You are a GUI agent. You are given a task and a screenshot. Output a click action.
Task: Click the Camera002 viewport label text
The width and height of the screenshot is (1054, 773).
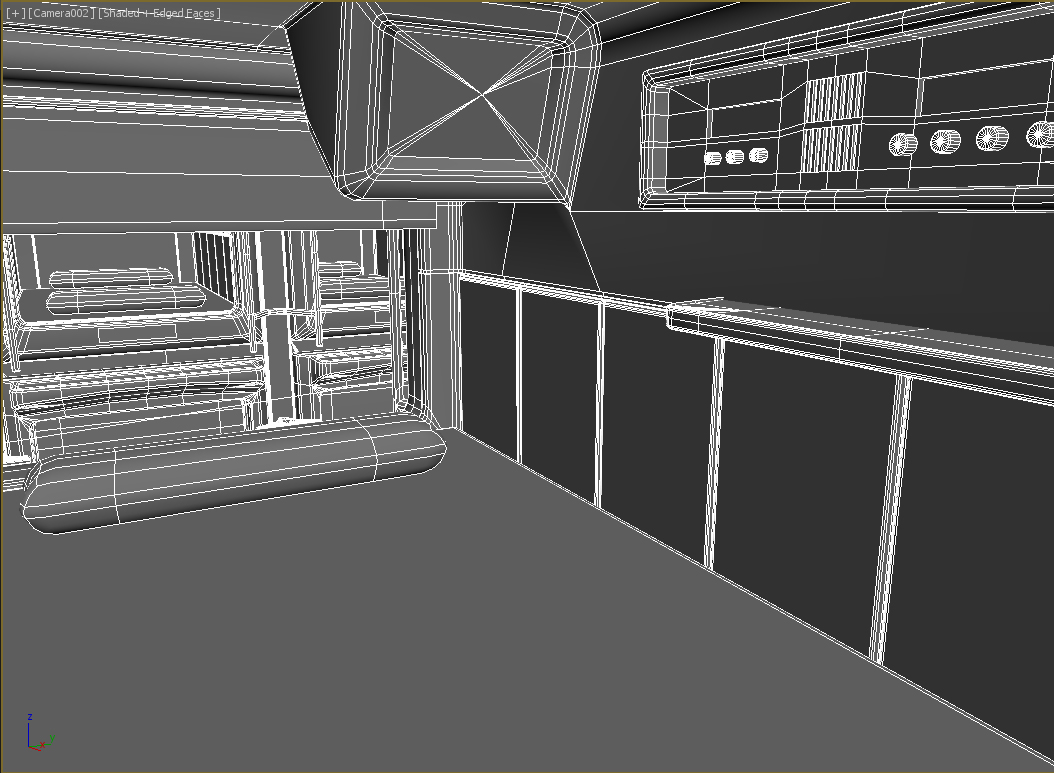click(x=61, y=13)
